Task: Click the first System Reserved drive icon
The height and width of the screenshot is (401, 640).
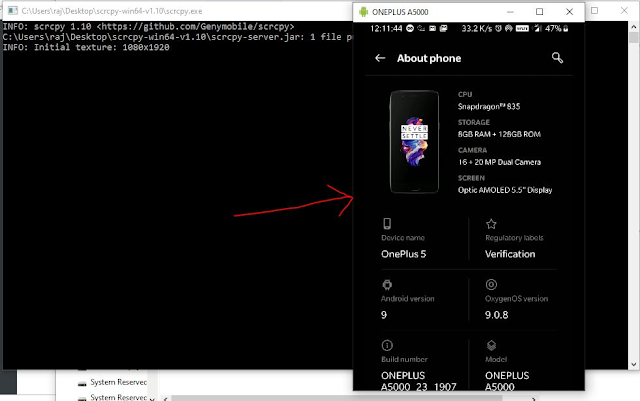Action: pyautogui.click(x=82, y=383)
